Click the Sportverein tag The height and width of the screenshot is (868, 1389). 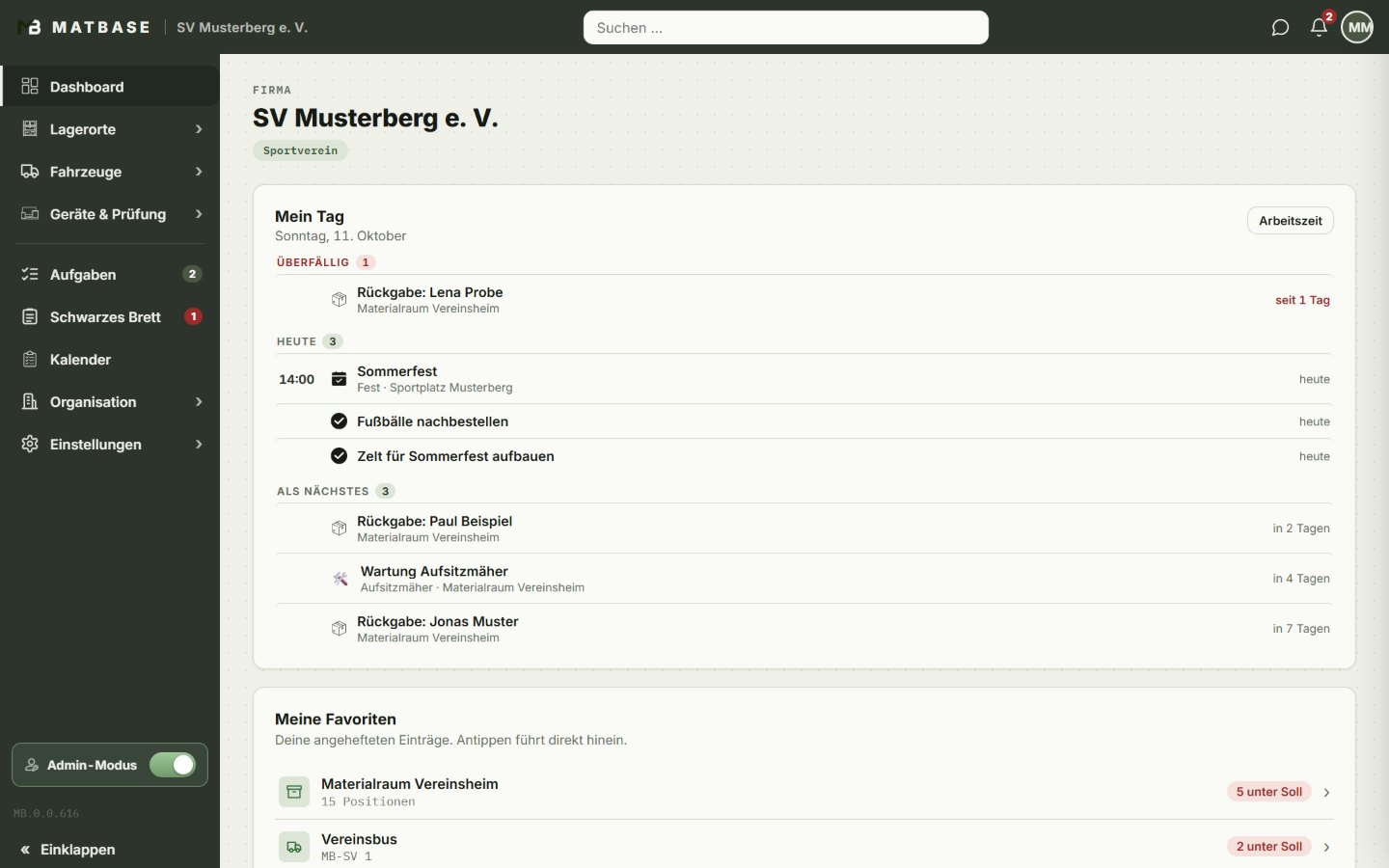[300, 150]
